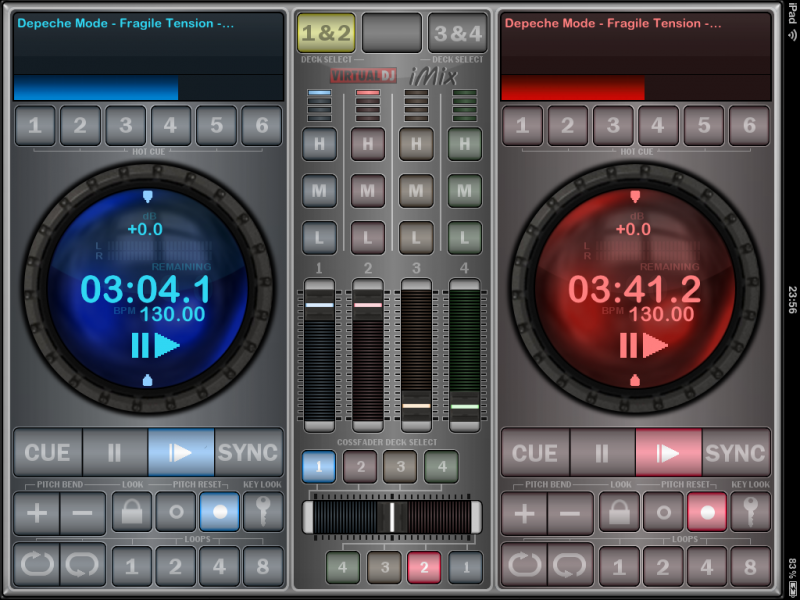Nudge left deck pitch bend up with plus

[x=37, y=513]
